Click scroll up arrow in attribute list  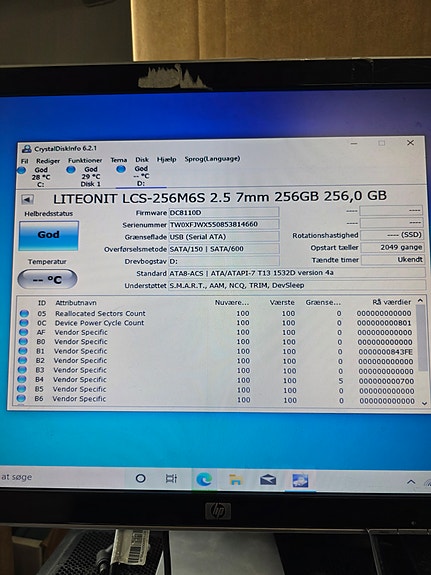click(x=420, y=301)
